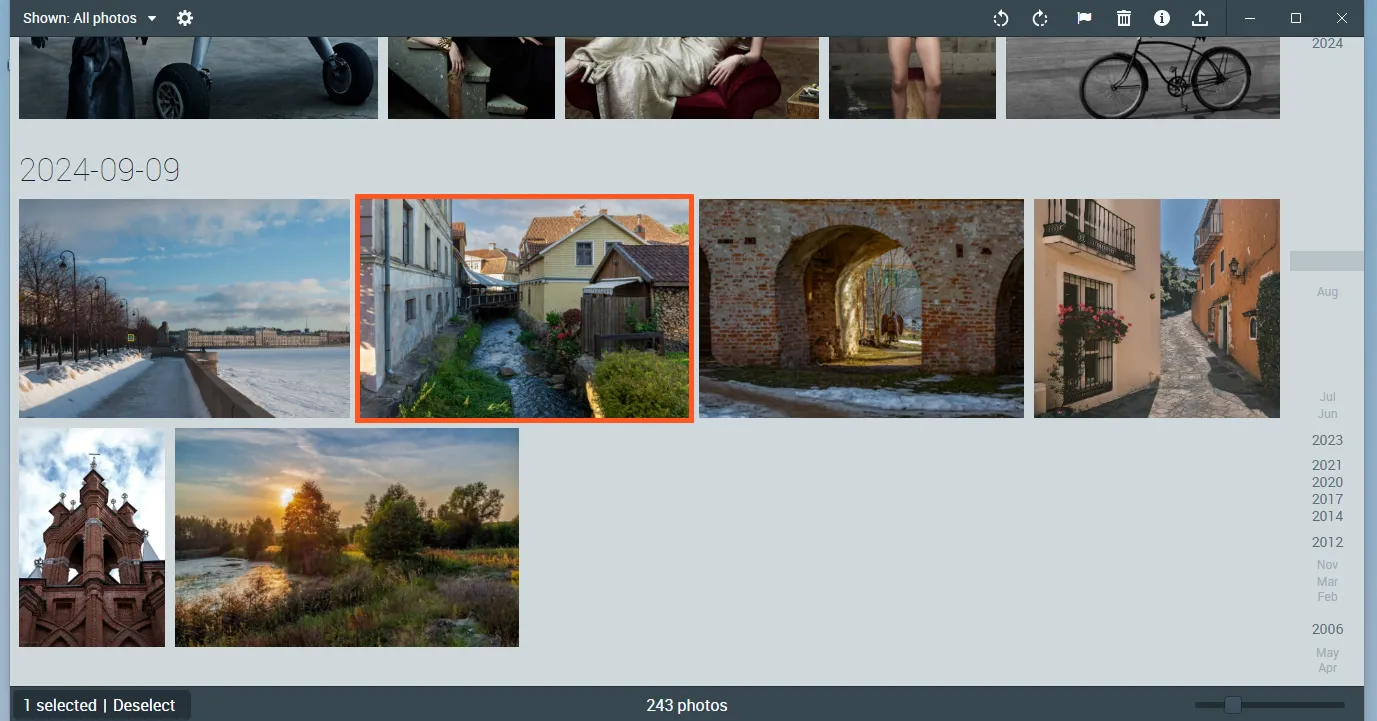Open the settings gear
The height and width of the screenshot is (721, 1377).
pyautogui.click(x=184, y=17)
